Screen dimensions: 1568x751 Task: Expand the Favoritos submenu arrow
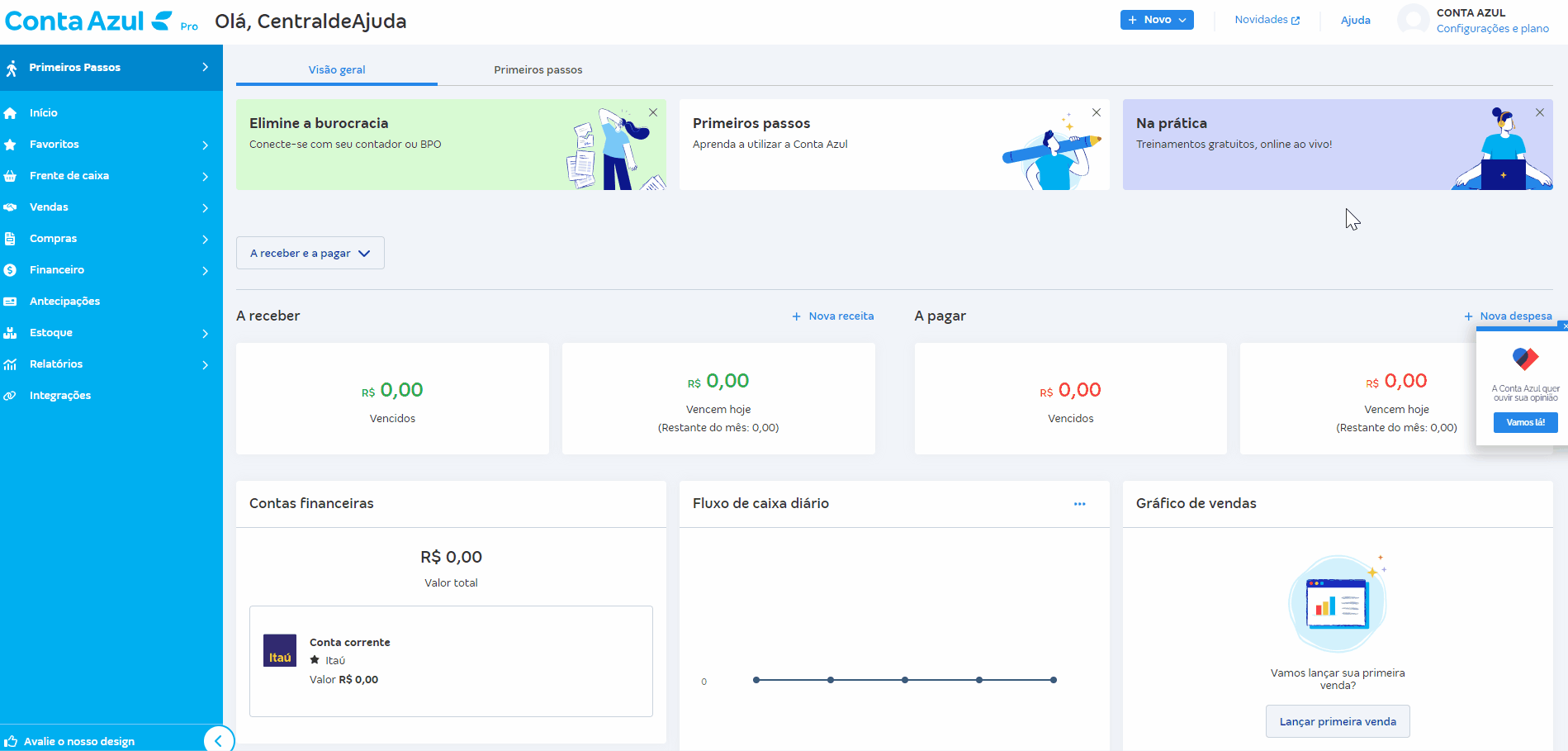point(206,145)
